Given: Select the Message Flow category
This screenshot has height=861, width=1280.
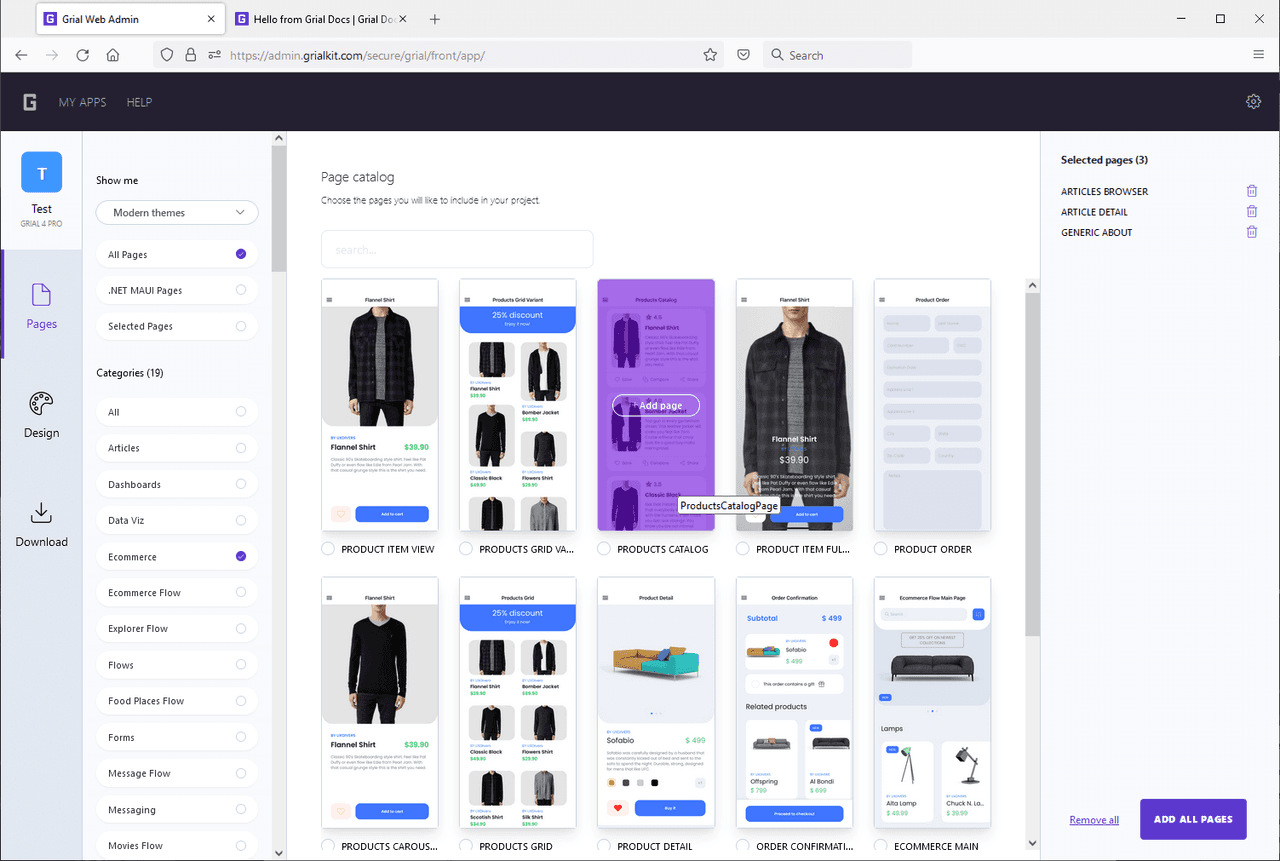Looking at the screenshot, I should pyautogui.click(x=177, y=774).
